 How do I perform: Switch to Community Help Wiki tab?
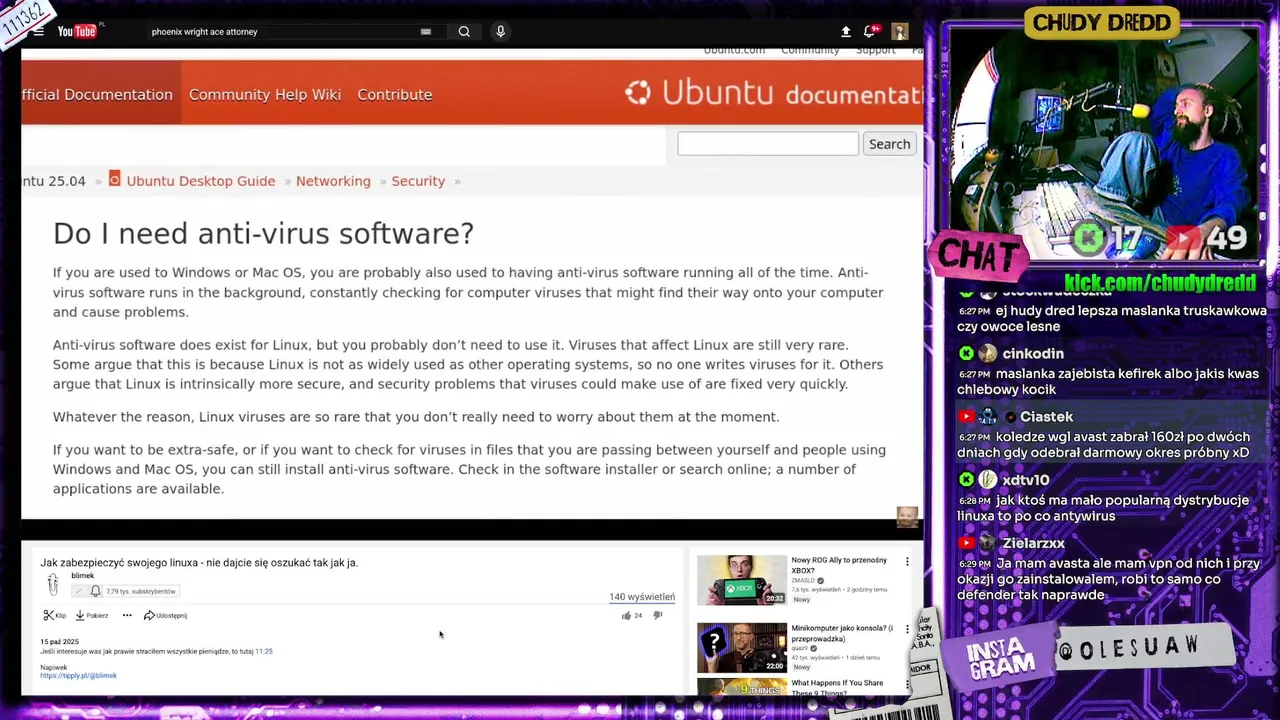265,94
